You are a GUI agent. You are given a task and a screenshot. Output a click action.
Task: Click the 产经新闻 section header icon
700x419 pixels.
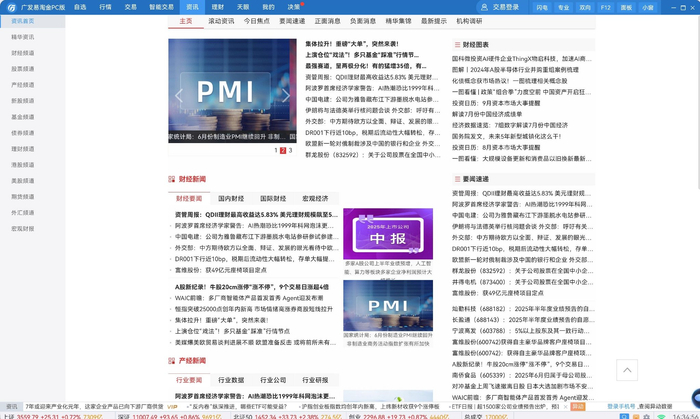(172, 361)
